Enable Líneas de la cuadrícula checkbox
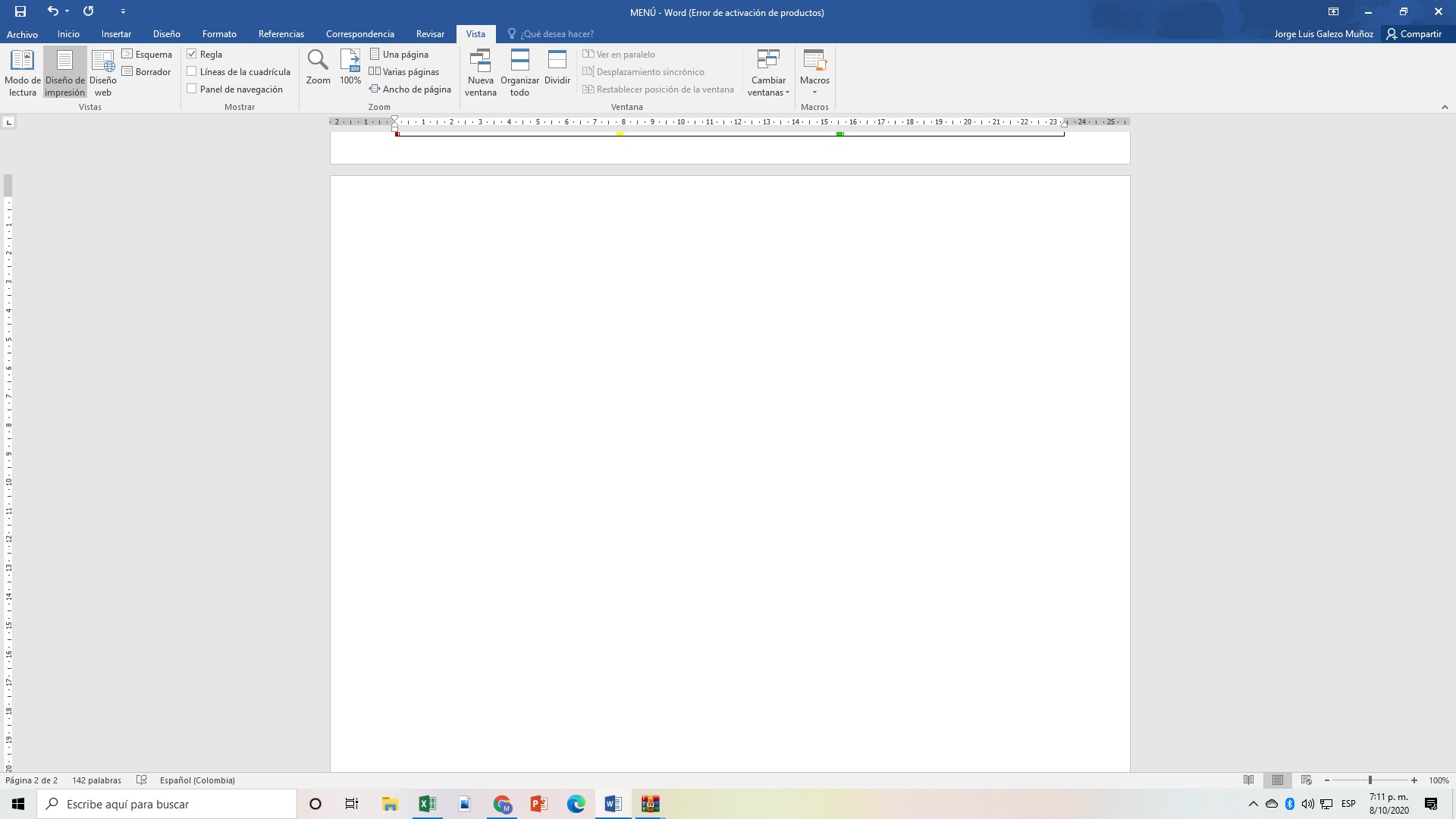This screenshot has width=1456, height=819. coord(192,71)
